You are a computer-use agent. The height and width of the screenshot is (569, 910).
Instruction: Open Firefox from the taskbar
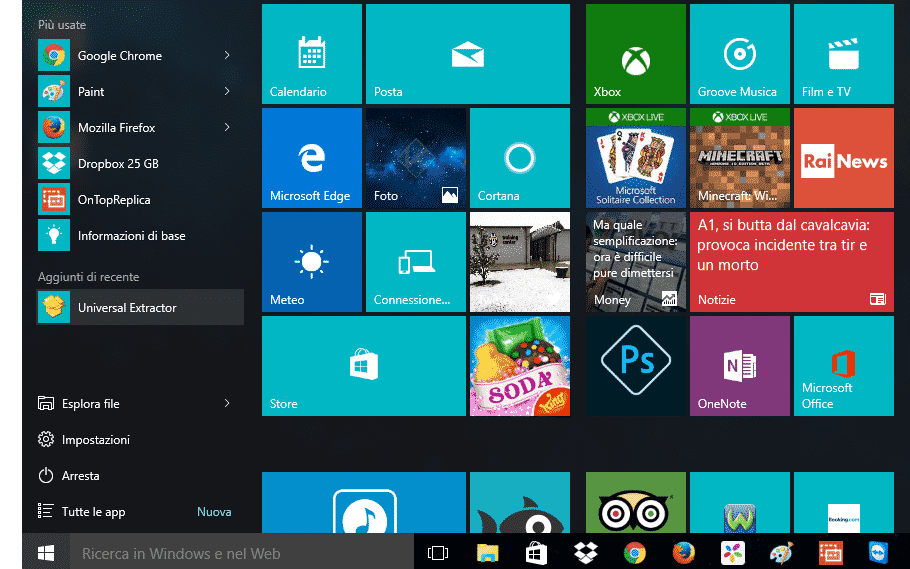point(684,553)
